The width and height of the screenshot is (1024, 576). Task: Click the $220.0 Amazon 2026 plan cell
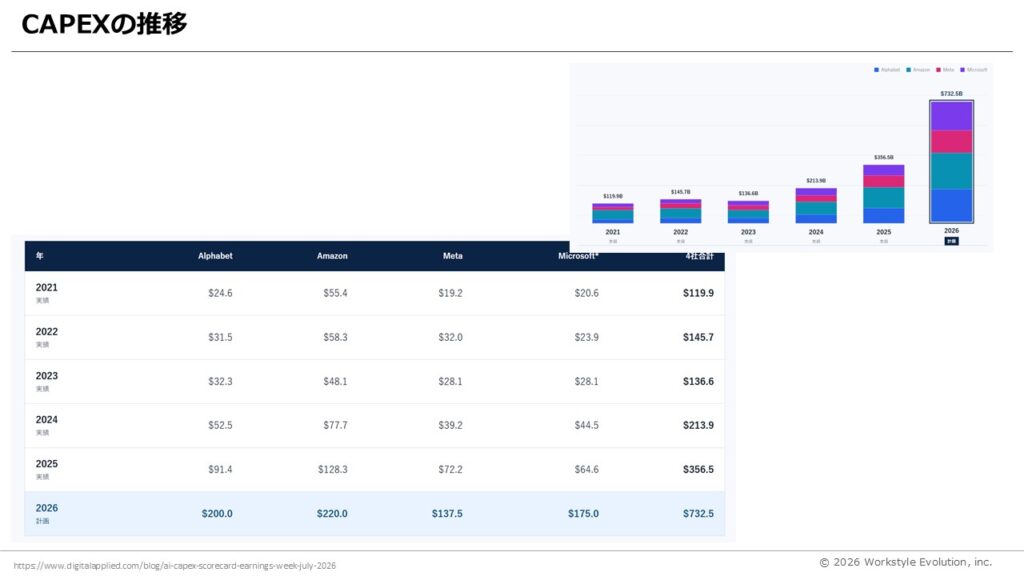(x=332, y=514)
